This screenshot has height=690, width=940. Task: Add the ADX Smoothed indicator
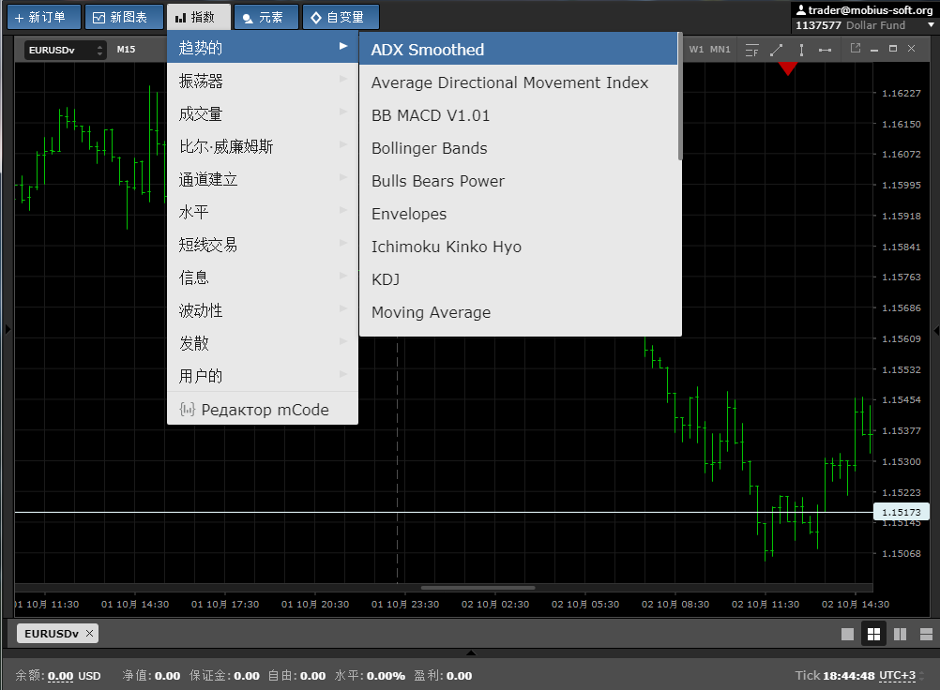pos(518,49)
